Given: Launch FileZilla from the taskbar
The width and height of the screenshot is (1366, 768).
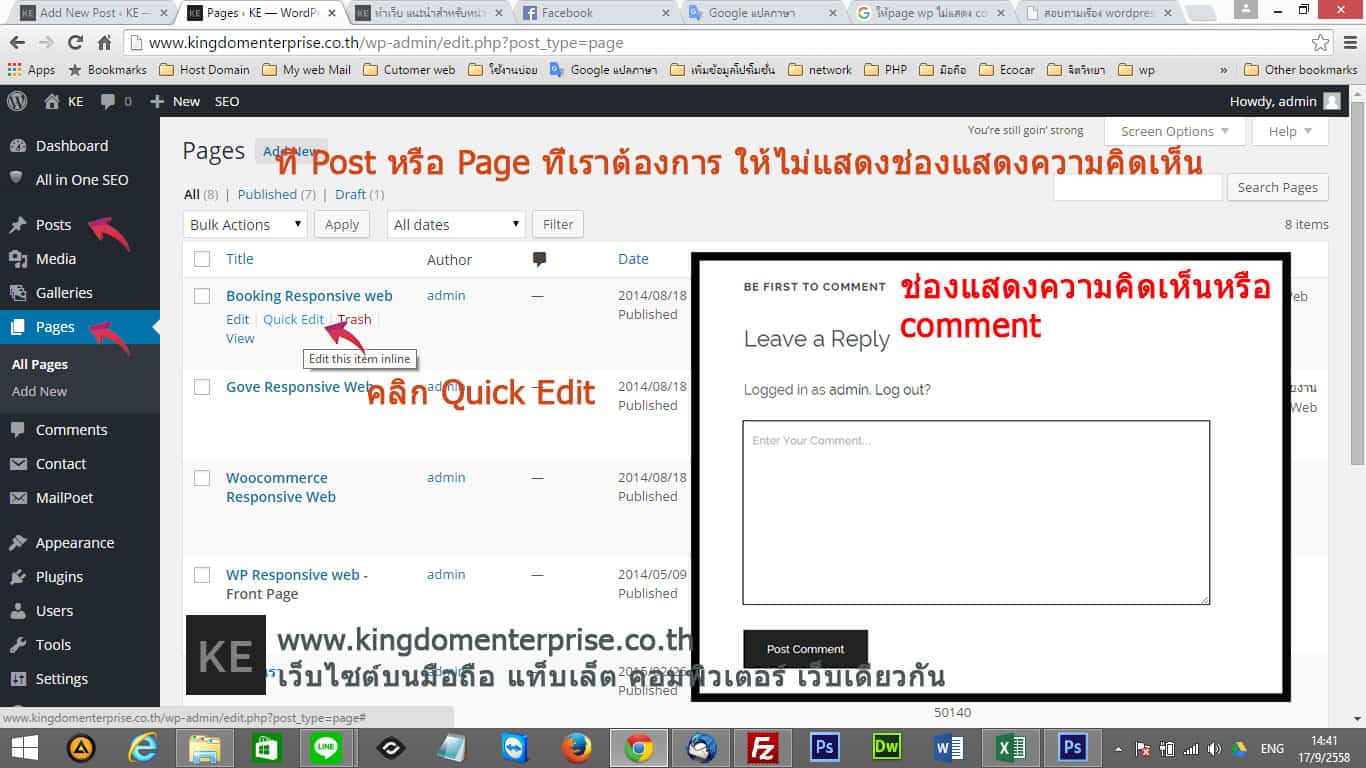Looking at the screenshot, I should click(x=763, y=747).
